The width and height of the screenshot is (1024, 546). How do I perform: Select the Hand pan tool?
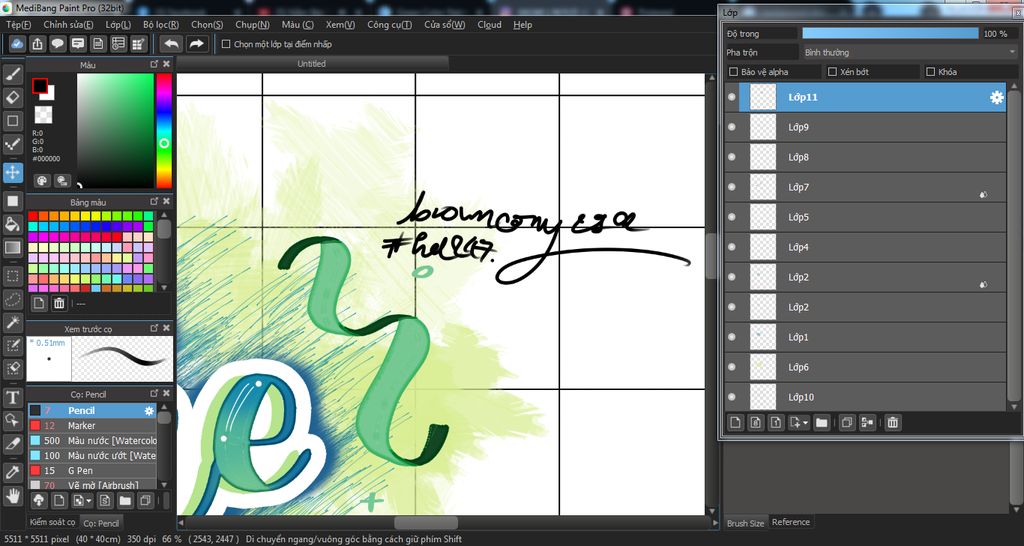(x=12, y=495)
